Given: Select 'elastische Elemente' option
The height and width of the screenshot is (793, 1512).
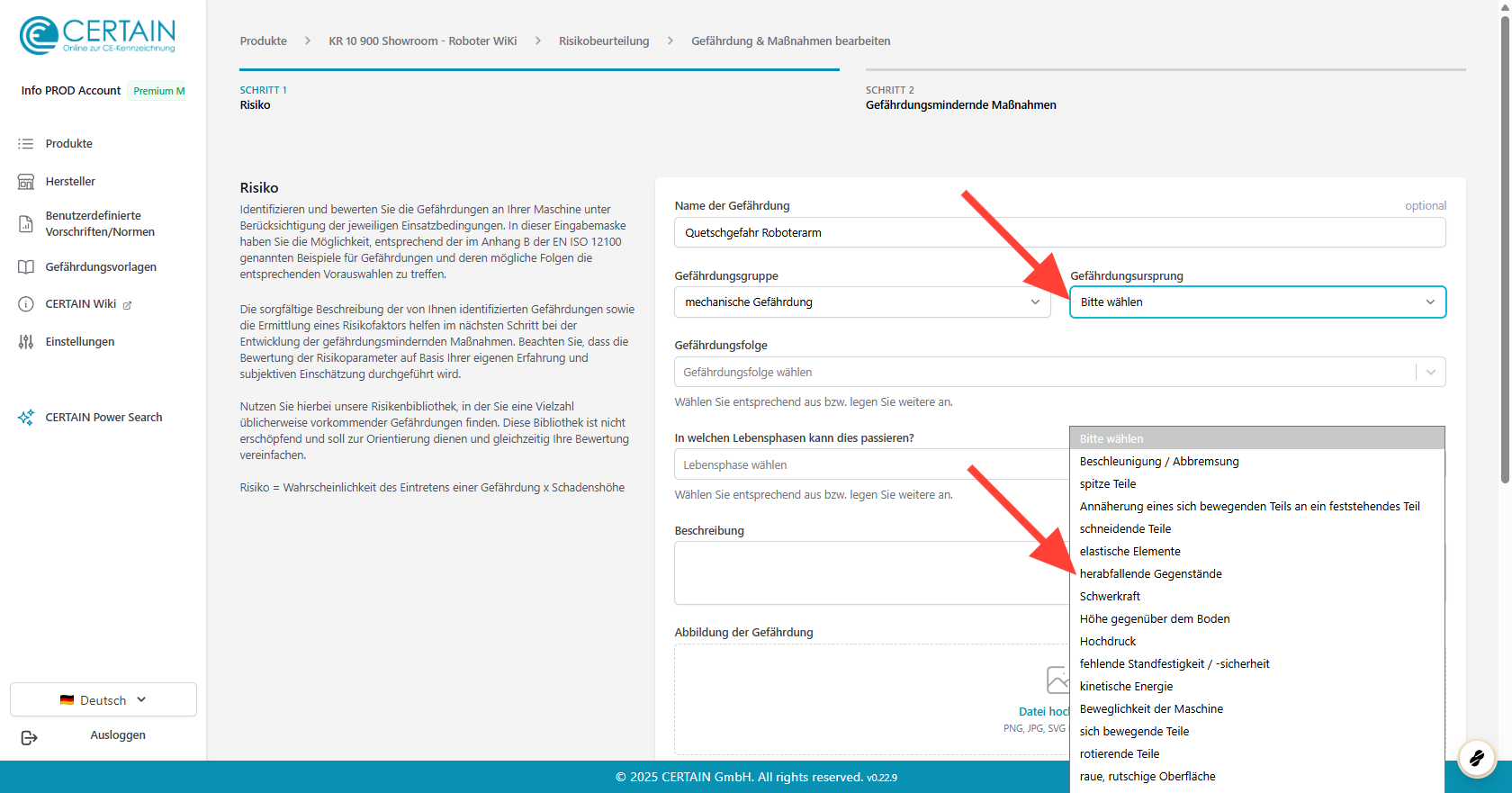Looking at the screenshot, I should pos(1257,551).
